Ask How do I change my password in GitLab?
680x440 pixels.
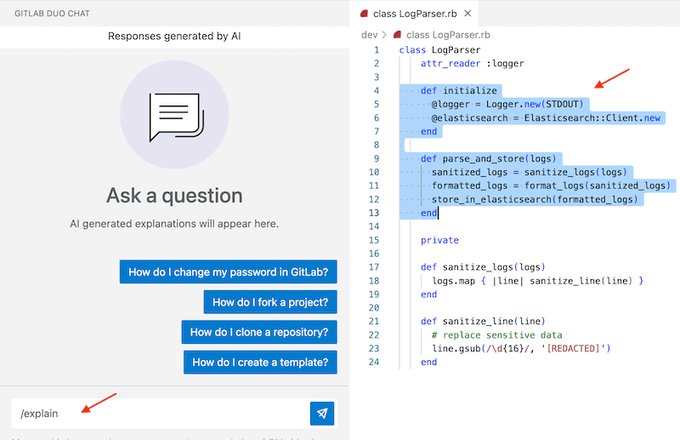(228, 272)
